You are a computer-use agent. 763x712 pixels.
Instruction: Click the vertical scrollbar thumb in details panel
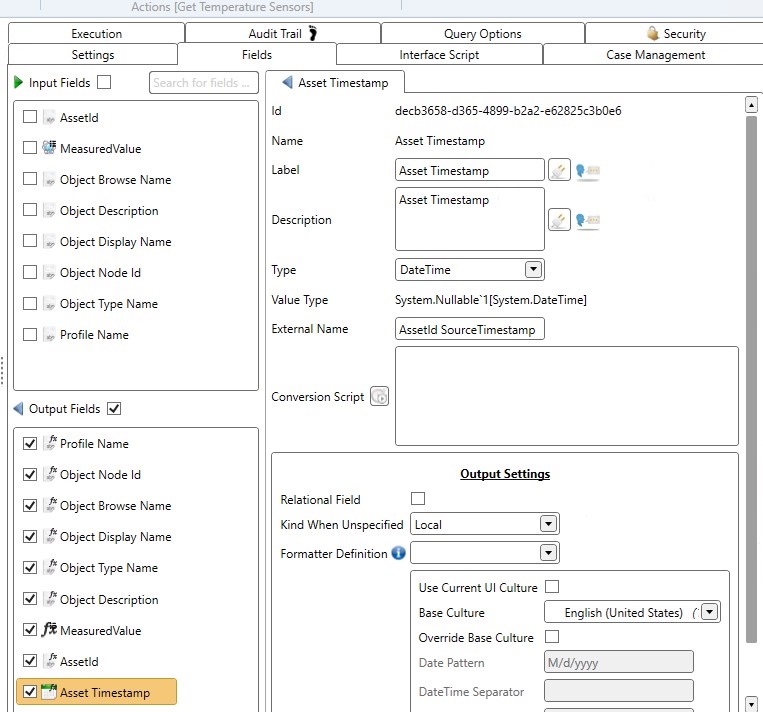751,380
